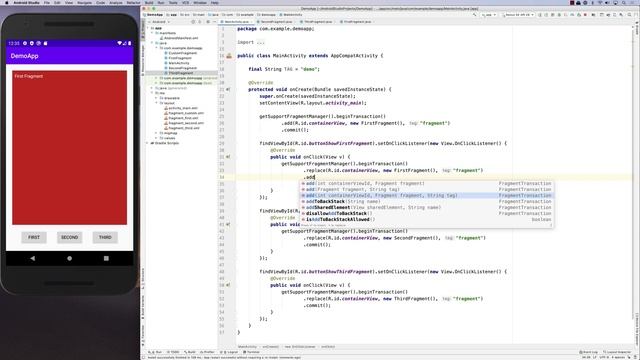Open the Window menu in the menu bar
Image resolution: width=640 pixels, height=360 pixels.
(x=200, y=2)
